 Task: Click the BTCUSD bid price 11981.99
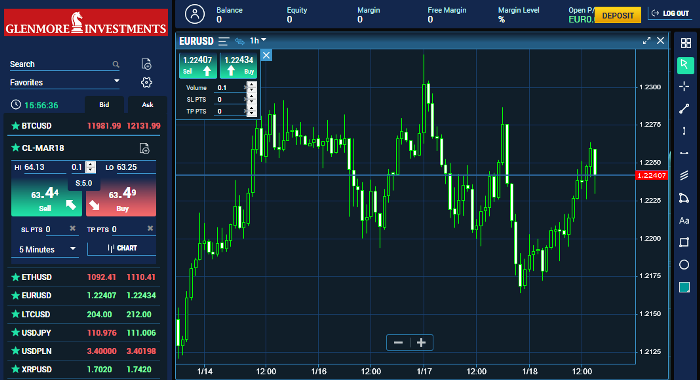(x=104, y=126)
